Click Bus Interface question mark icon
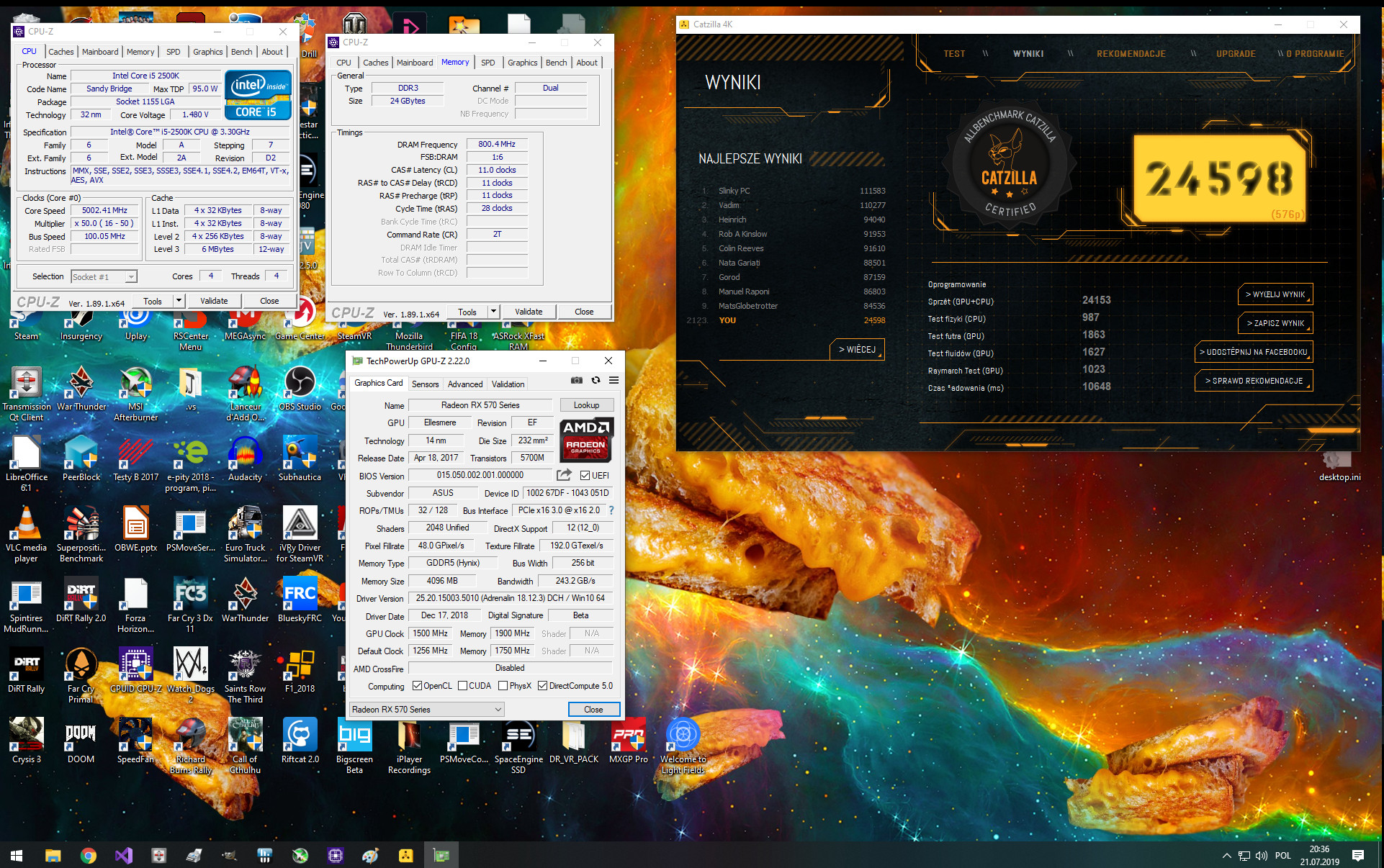The height and width of the screenshot is (868, 1384). point(611,510)
